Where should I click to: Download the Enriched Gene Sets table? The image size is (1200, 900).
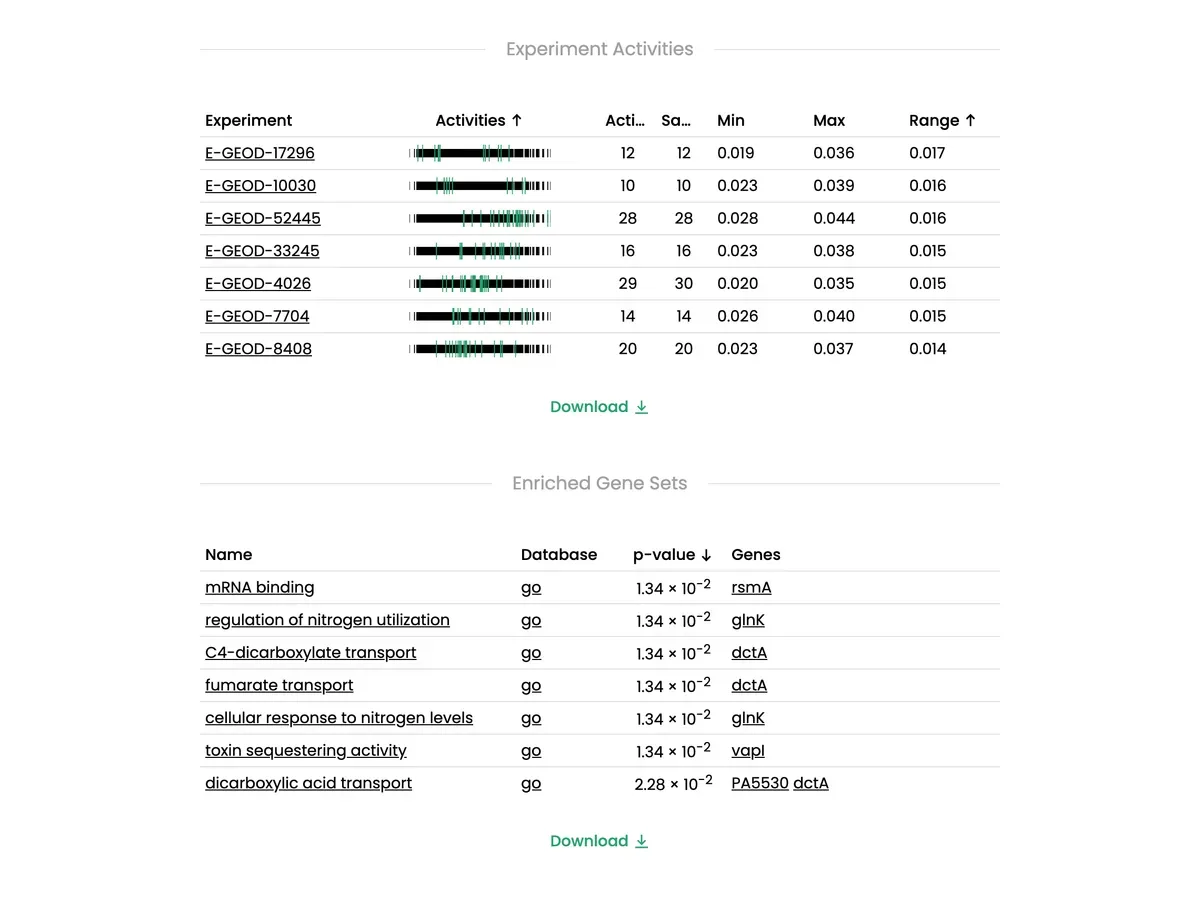pyautogui.click(x=599, y=841)
